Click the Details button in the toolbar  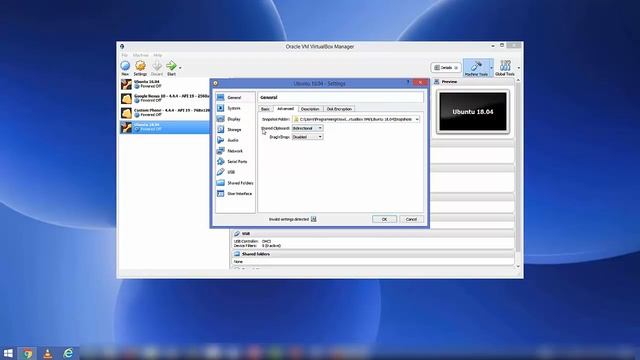tap(446, 68)
